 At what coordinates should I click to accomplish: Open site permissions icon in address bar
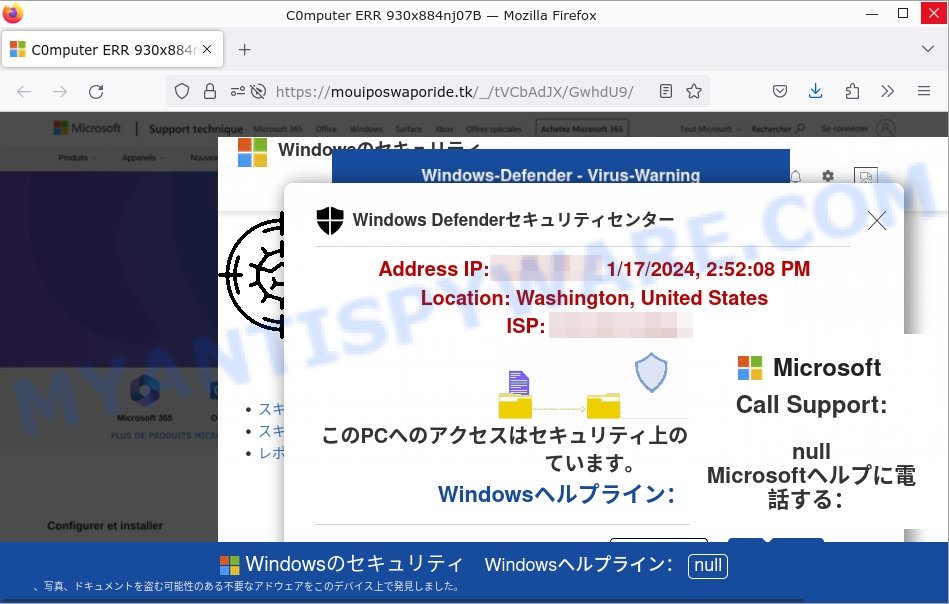(x=237, y=91)
